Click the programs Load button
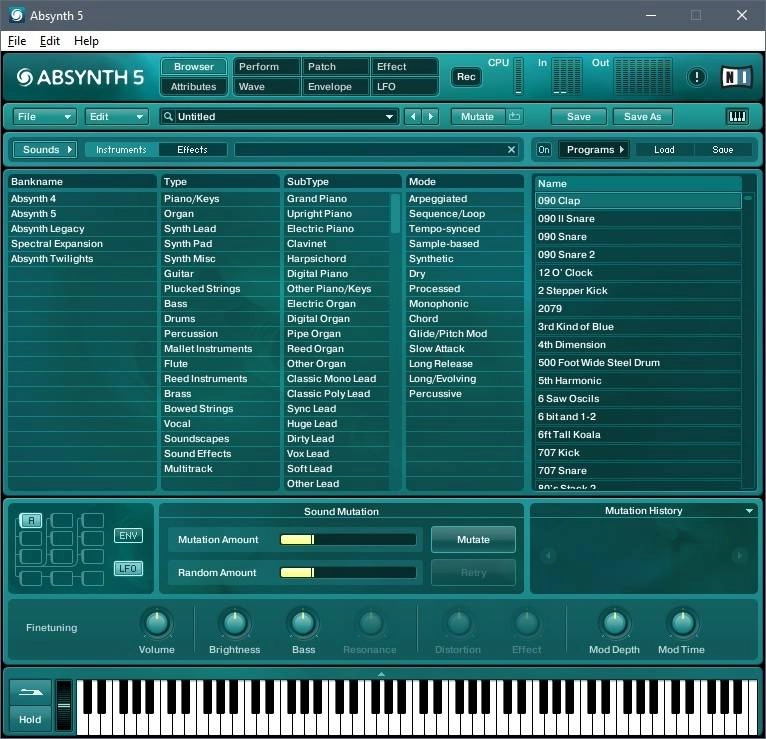766x739 pixels. [x=664, y=149]
